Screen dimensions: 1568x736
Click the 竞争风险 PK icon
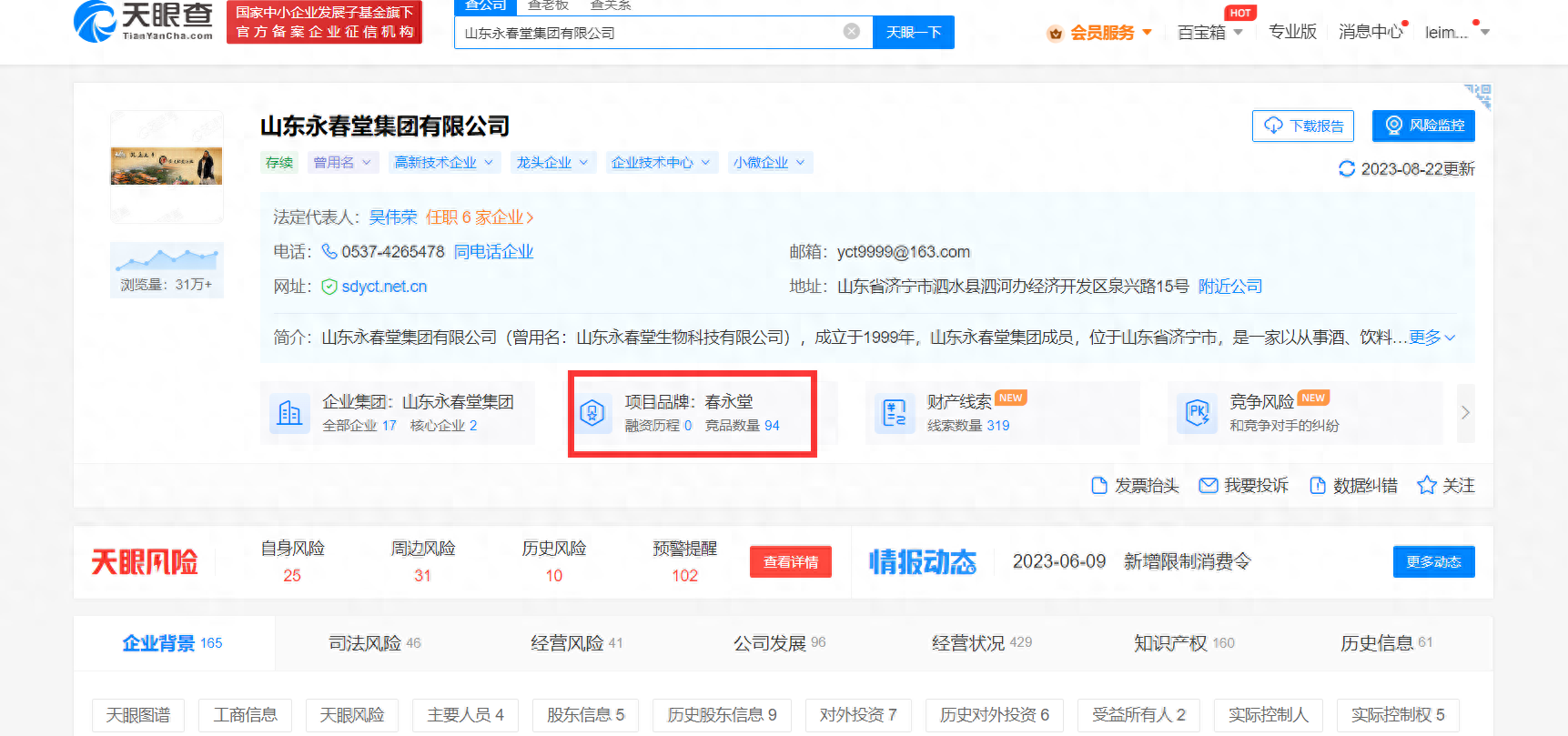(x=1197, y=413)
